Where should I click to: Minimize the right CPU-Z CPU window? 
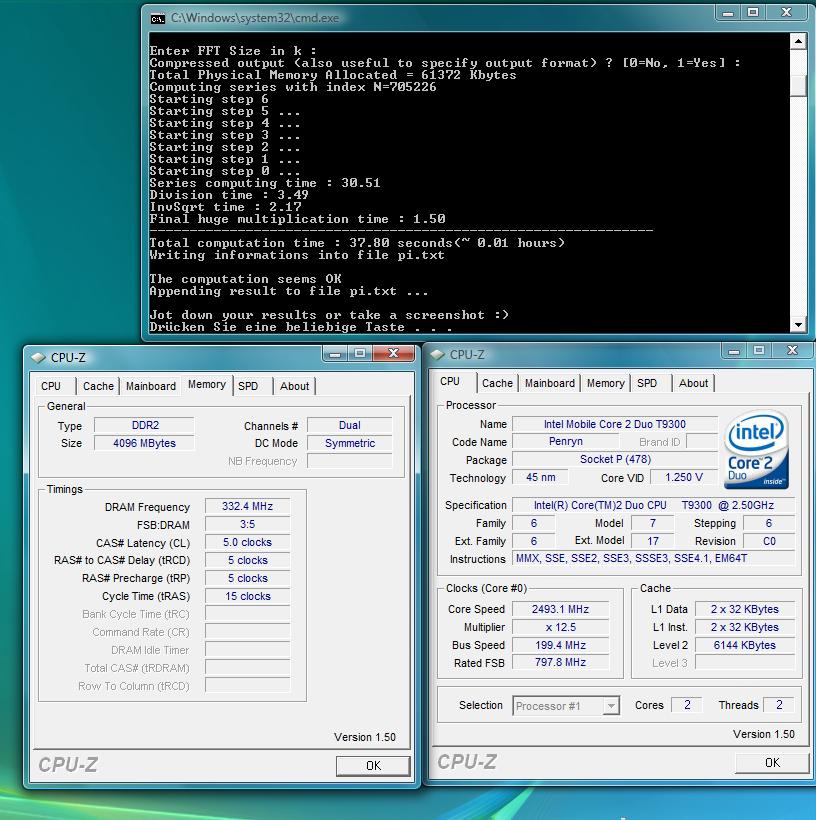[x=734, y=351]
